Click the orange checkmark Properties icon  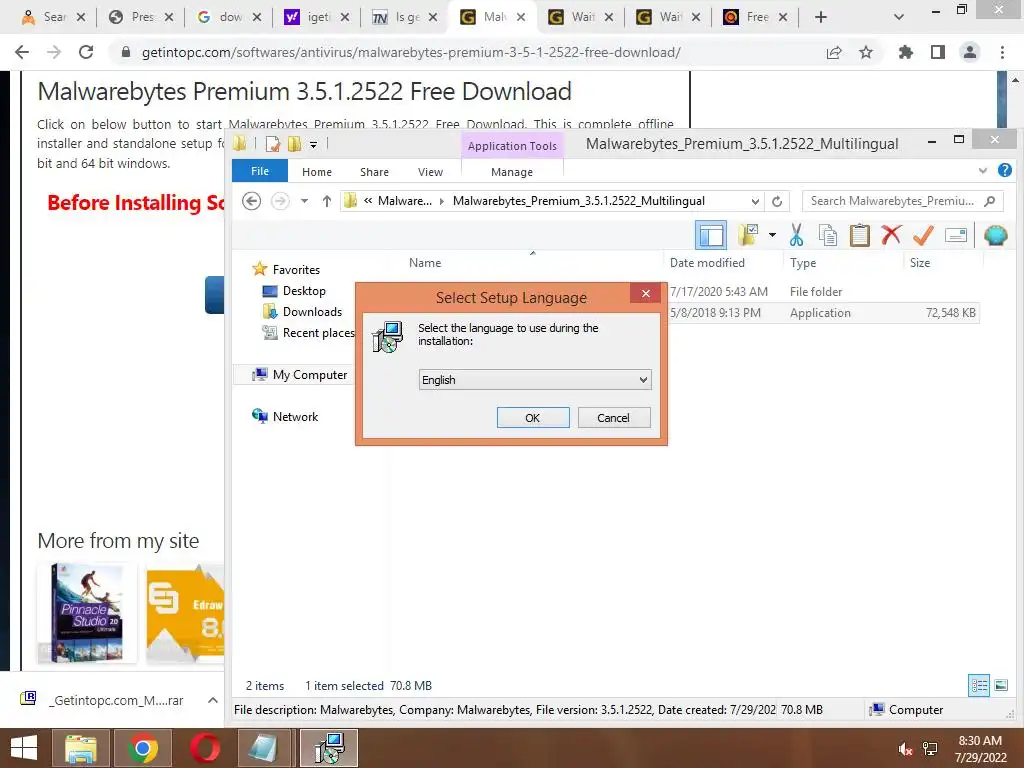pos(923,235)
